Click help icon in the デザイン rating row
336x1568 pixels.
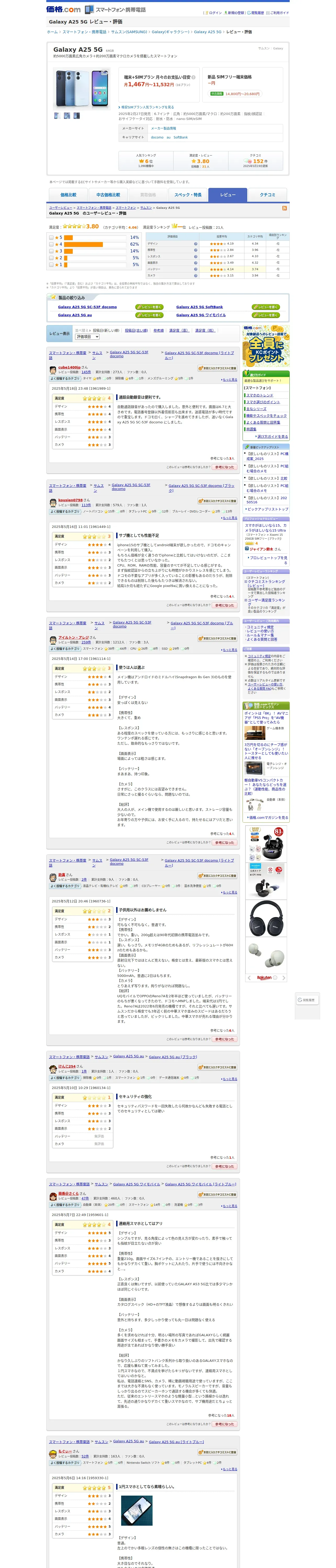pos(195,244)
